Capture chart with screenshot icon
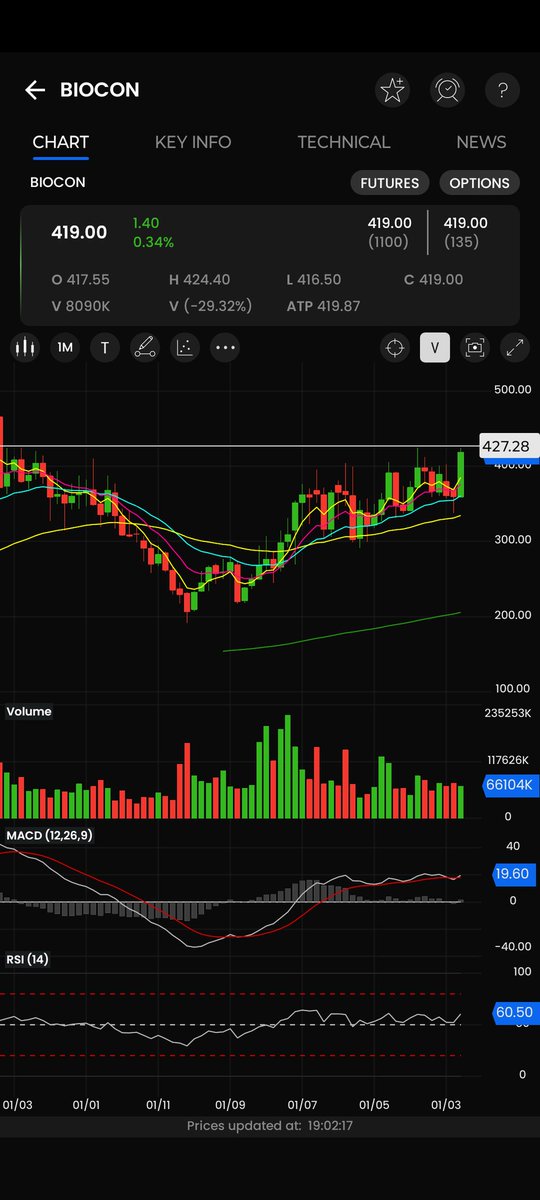This screenshot has width=540, height=1200. coord(475,348)
